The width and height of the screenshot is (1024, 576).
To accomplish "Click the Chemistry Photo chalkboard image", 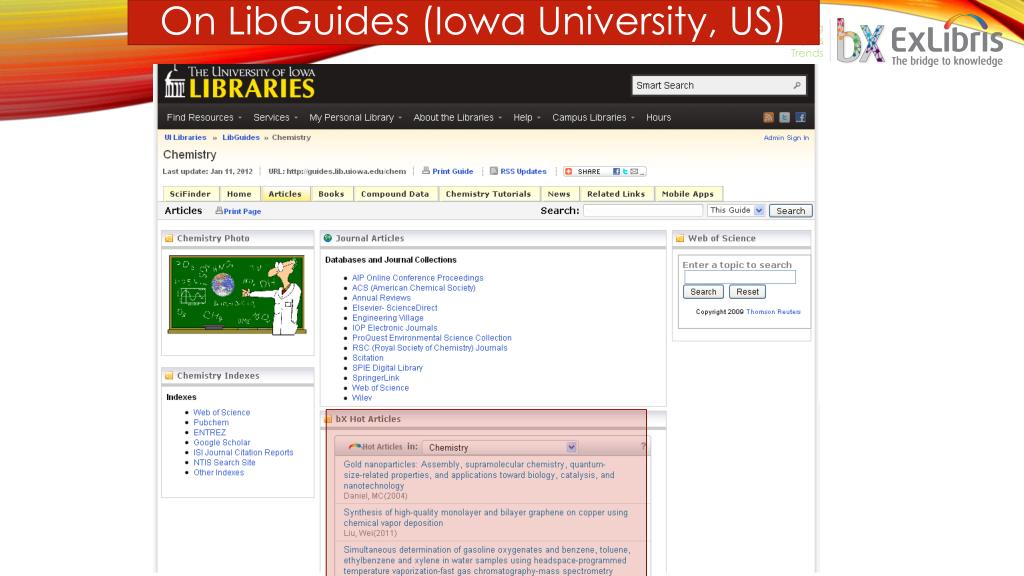I will click(236, 295).
